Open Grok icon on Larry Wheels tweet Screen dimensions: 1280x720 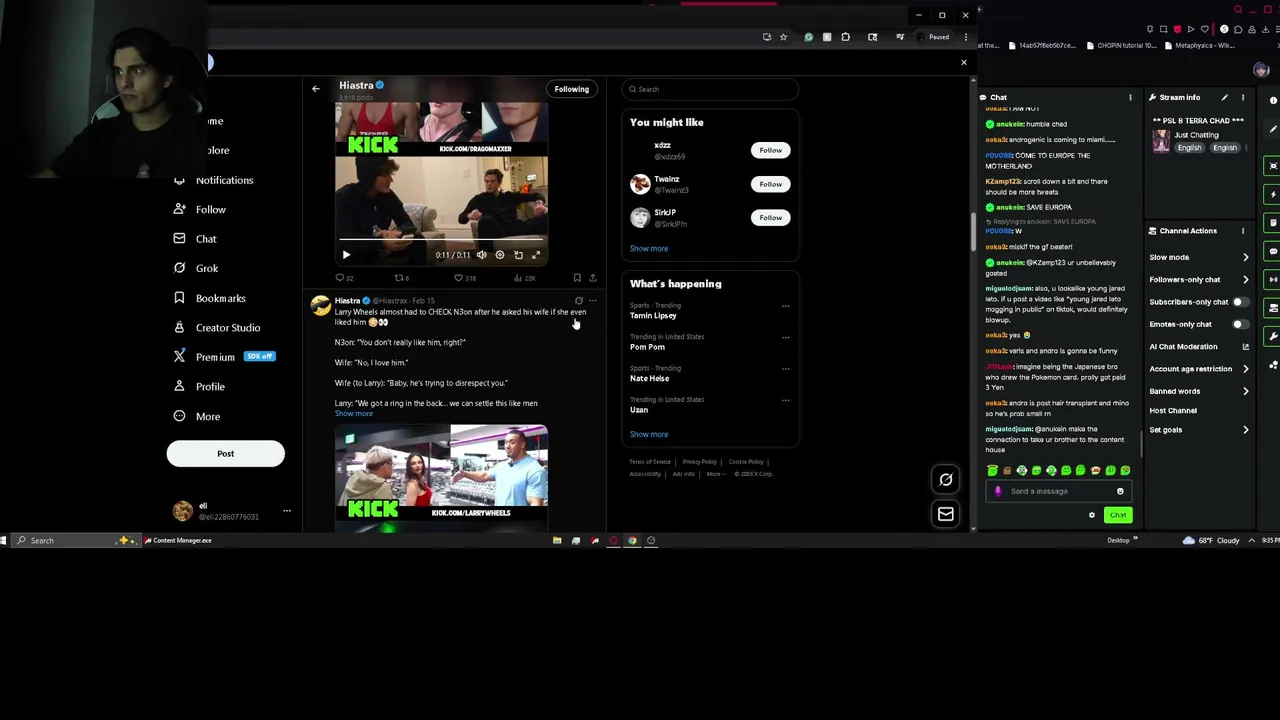tap(579, 301)
